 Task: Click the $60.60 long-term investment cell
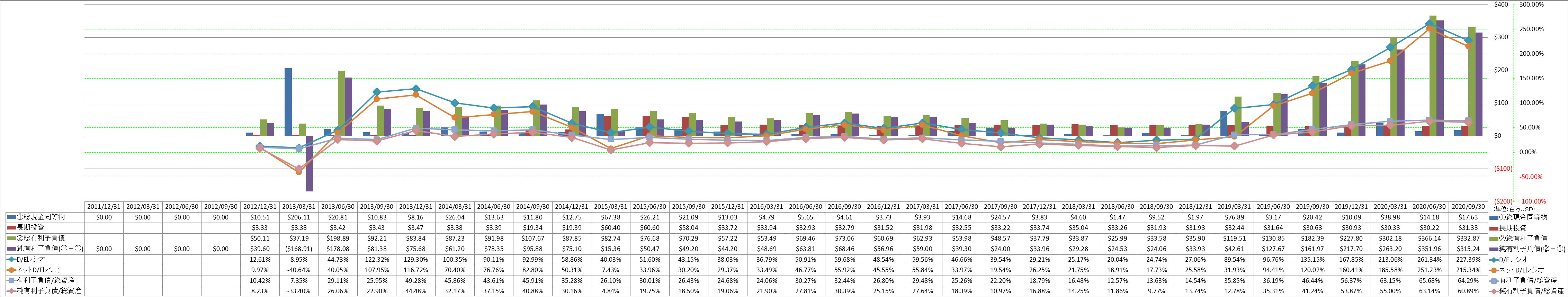[x=649, y=228]
